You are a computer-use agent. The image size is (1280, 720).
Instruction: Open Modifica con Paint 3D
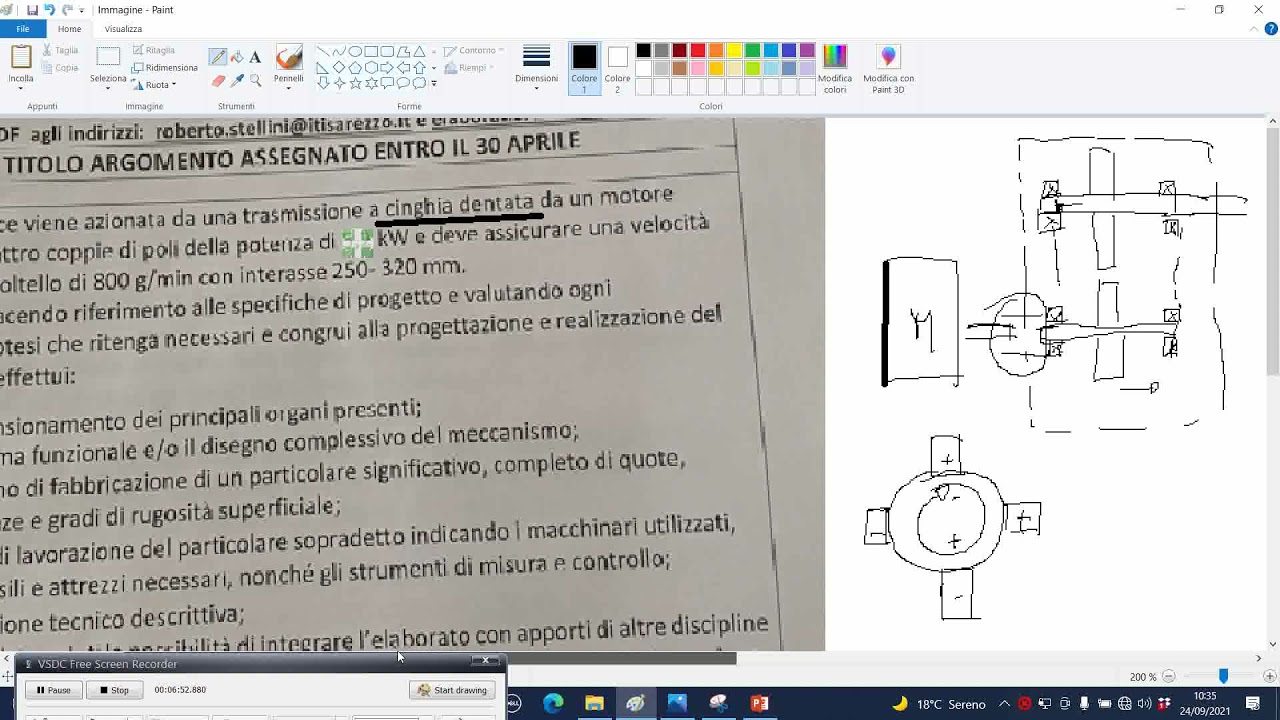point(888,69)
